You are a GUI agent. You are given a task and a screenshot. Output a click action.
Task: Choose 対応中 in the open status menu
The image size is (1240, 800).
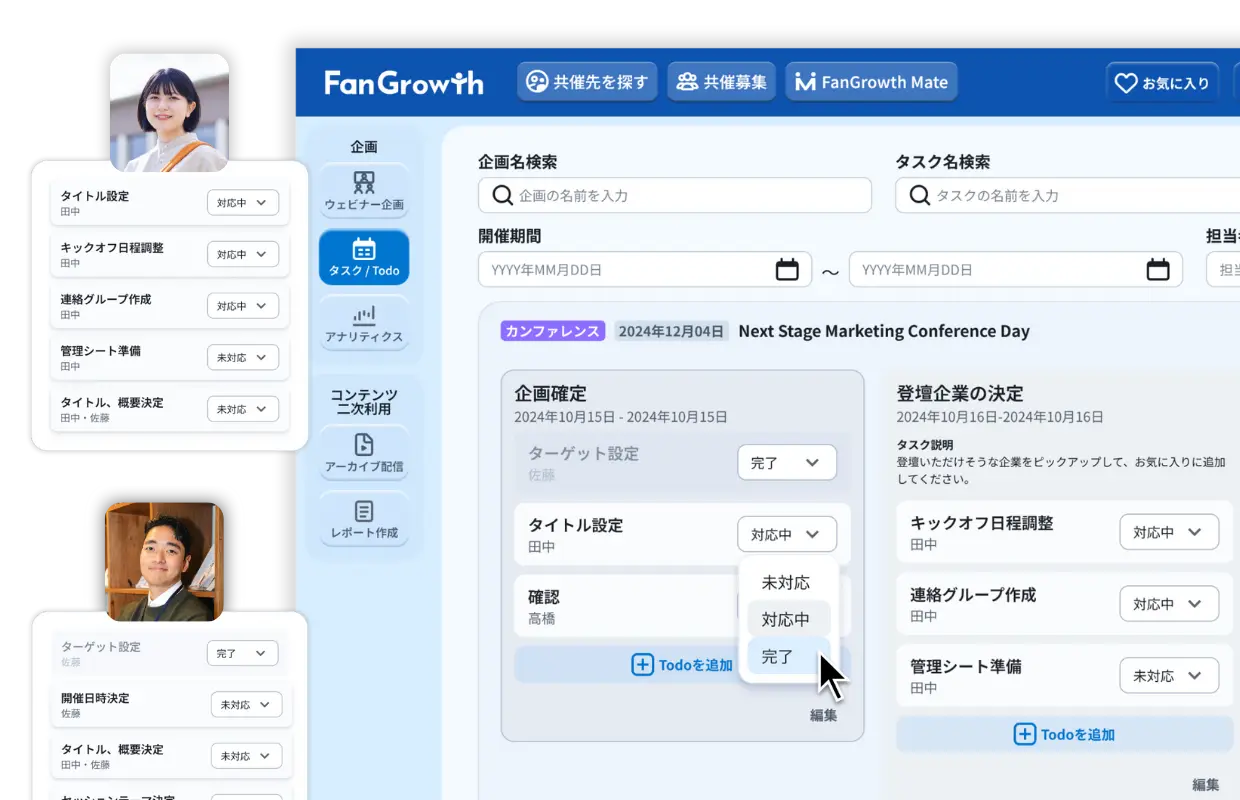(x=786, y=619)
